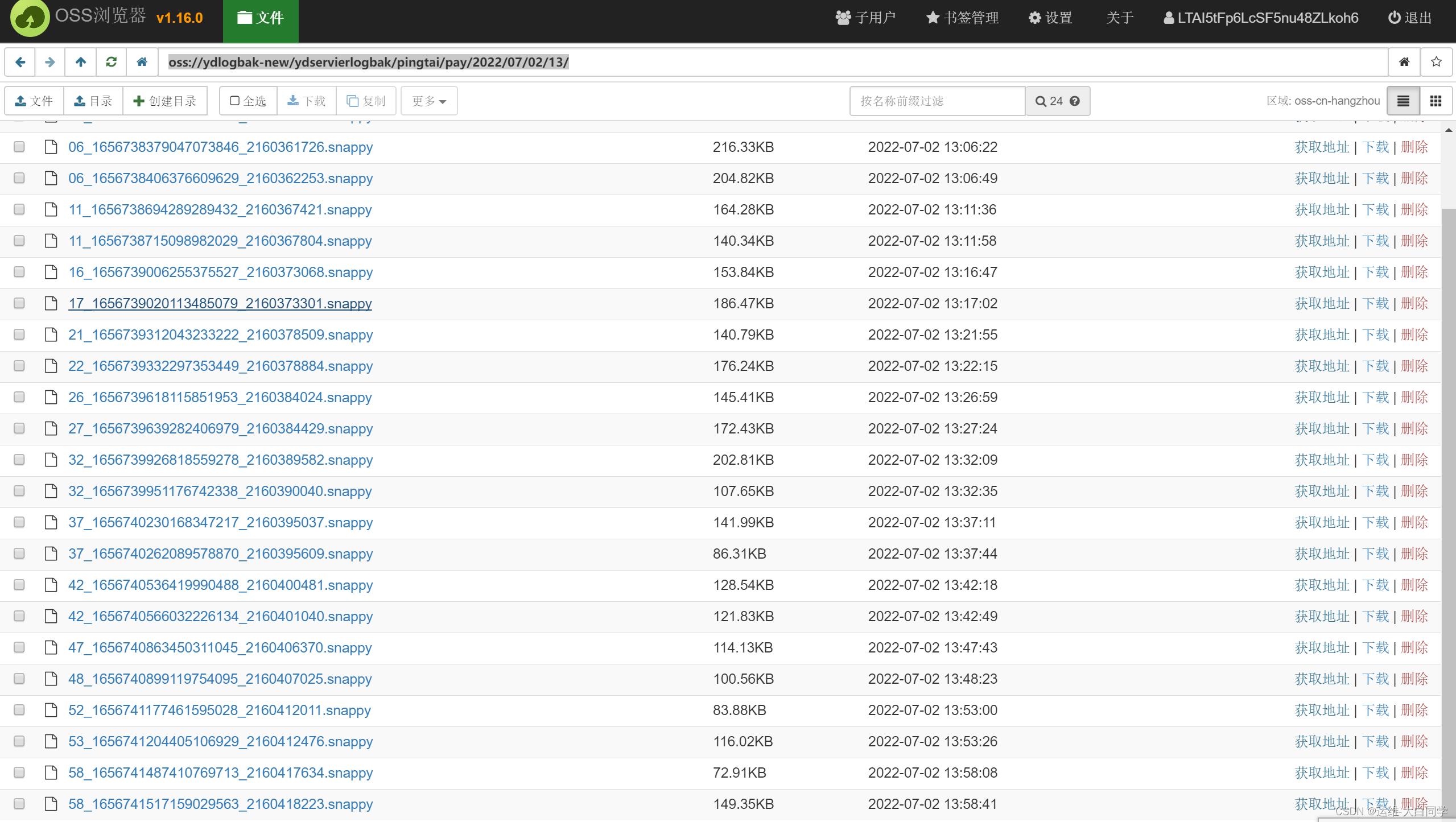1456x822 pixels.
Task: Click 删除 for 22_1656739332297353449 file
Action: [1414, 366]
